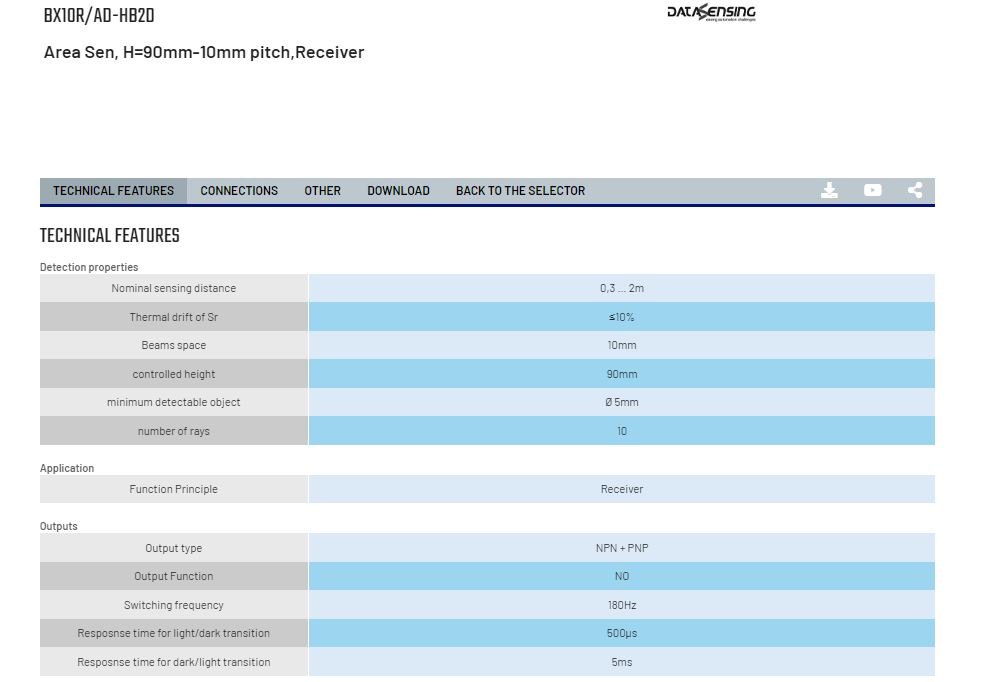This screenshot has height=682, width=999.
Task: Click the Output Function row label
Action: [173, 576]
